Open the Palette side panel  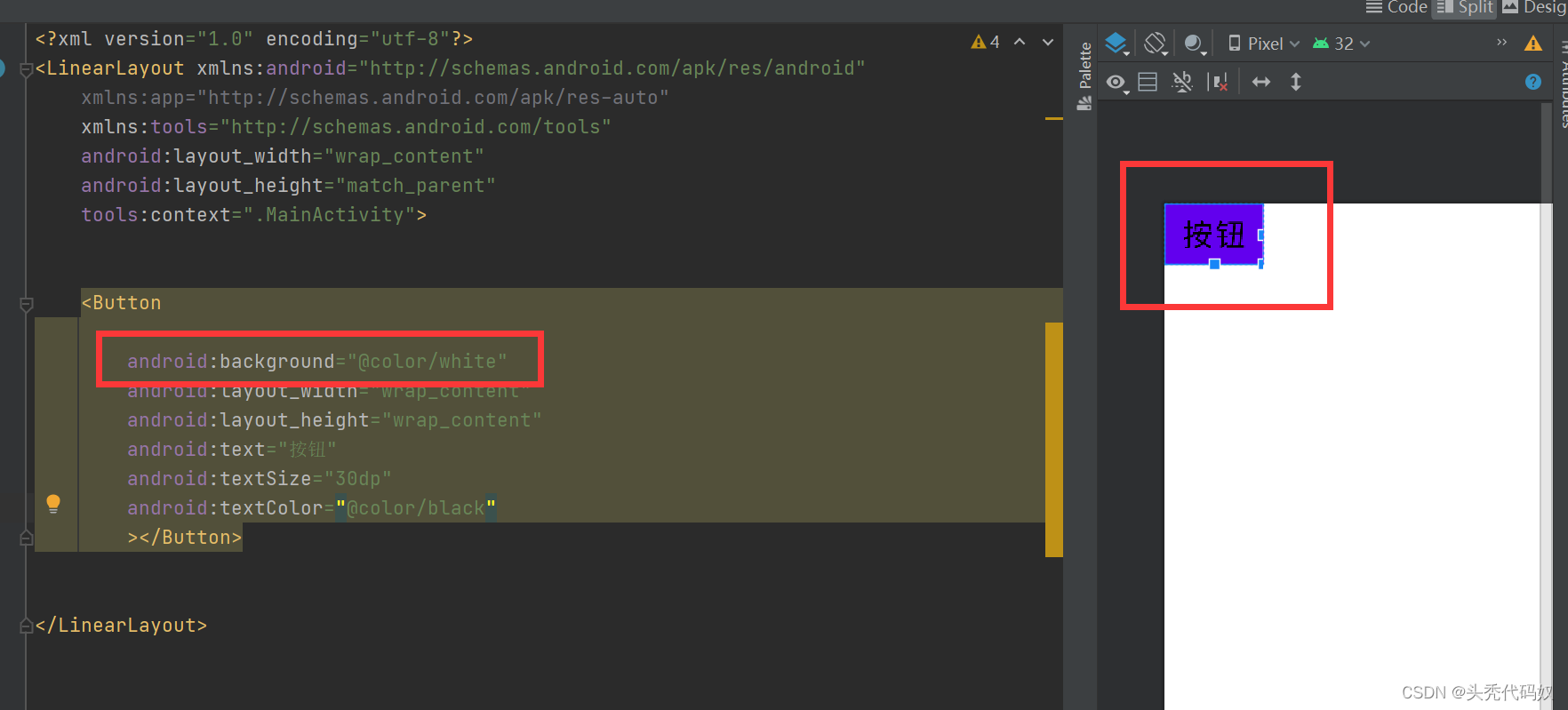click(x=1084, y=76)
